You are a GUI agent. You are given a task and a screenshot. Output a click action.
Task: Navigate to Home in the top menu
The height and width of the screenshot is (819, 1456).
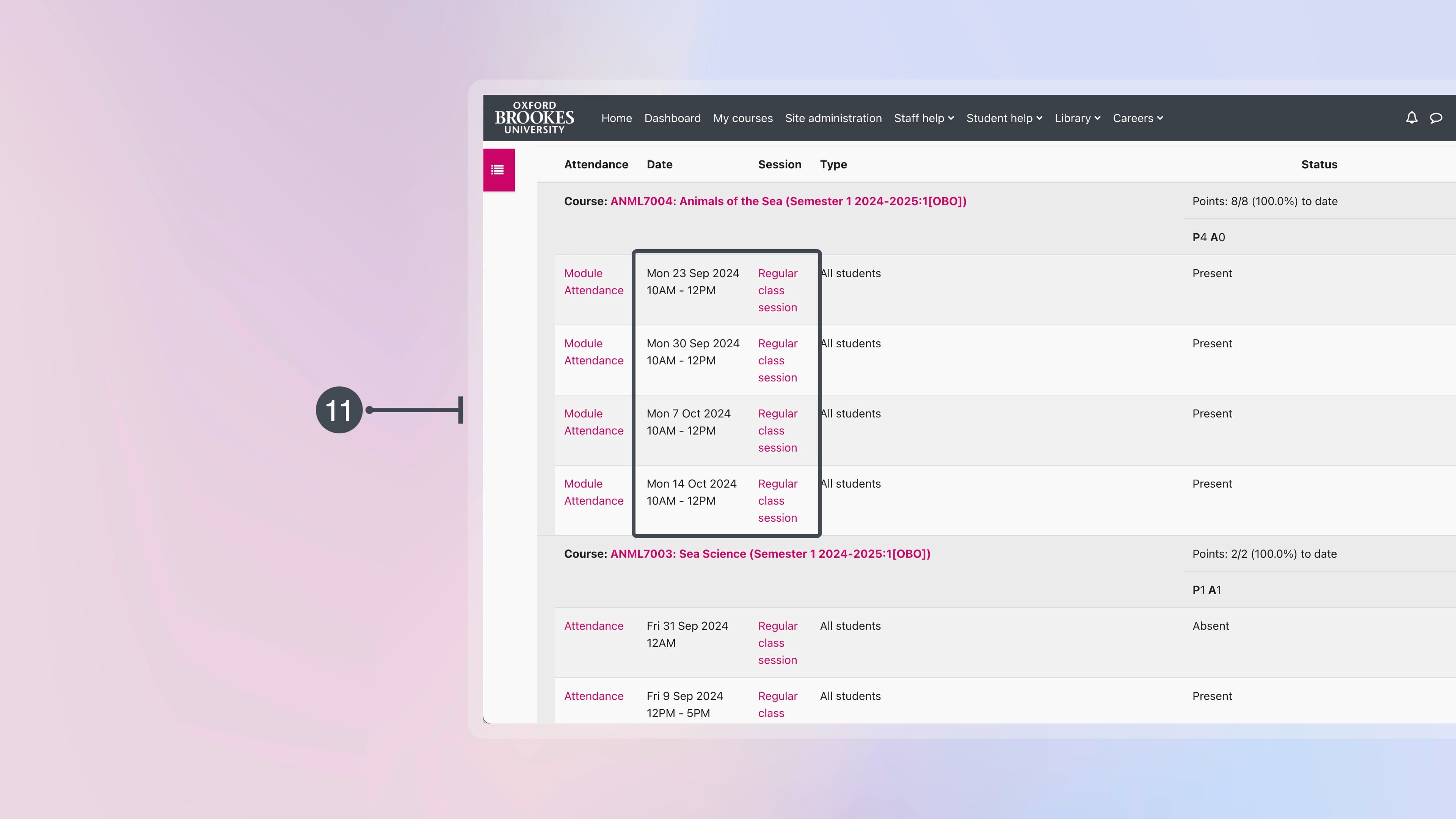(616, 118)
